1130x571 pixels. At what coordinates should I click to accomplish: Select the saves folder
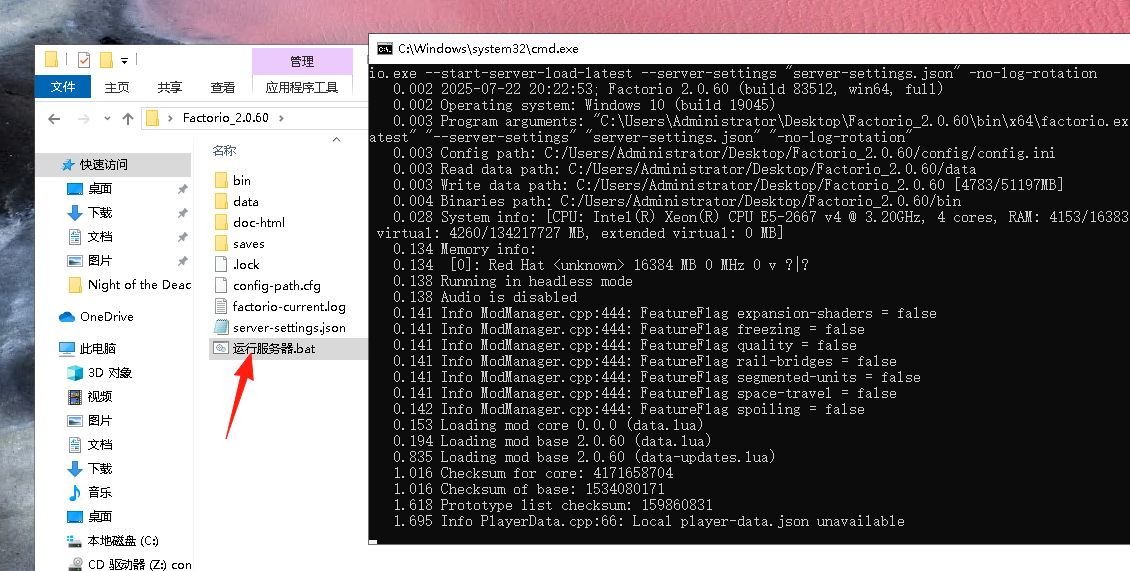[x=249, y=244]
